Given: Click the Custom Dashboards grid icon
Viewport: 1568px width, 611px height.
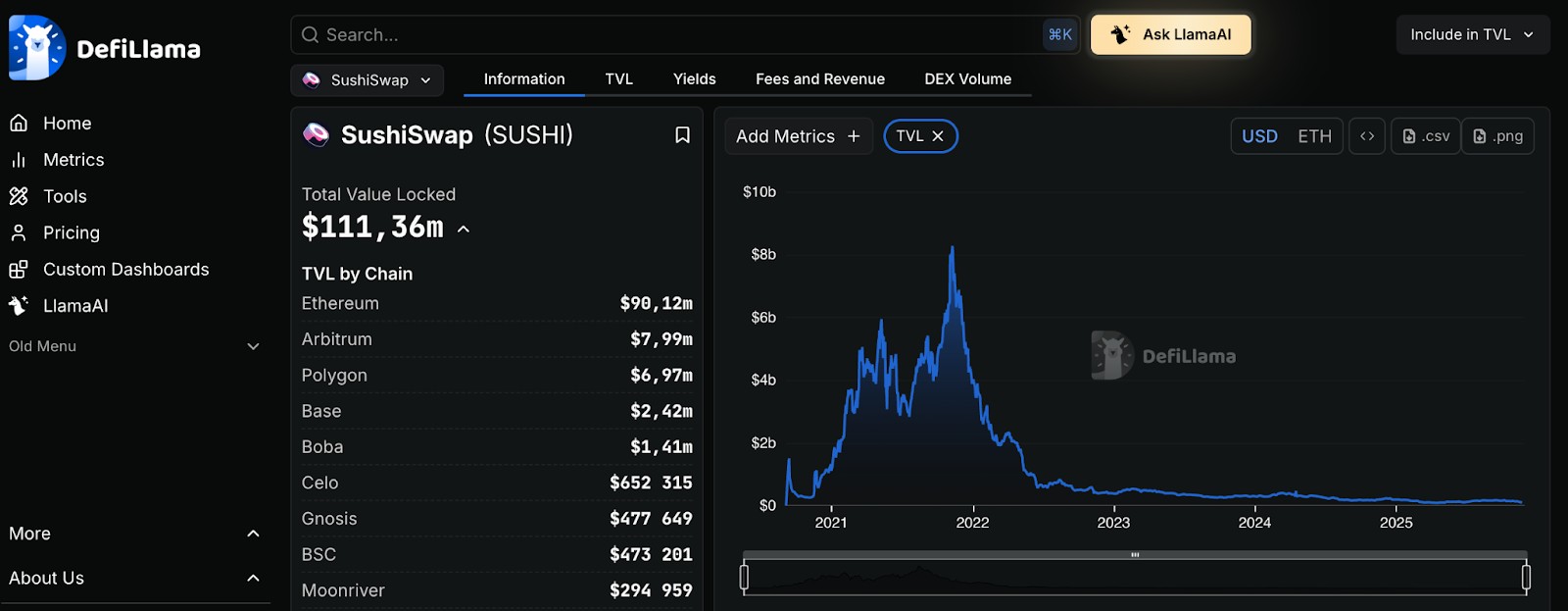Looking at the screenshot, I should pyautogui.click(x=19, y=269).
